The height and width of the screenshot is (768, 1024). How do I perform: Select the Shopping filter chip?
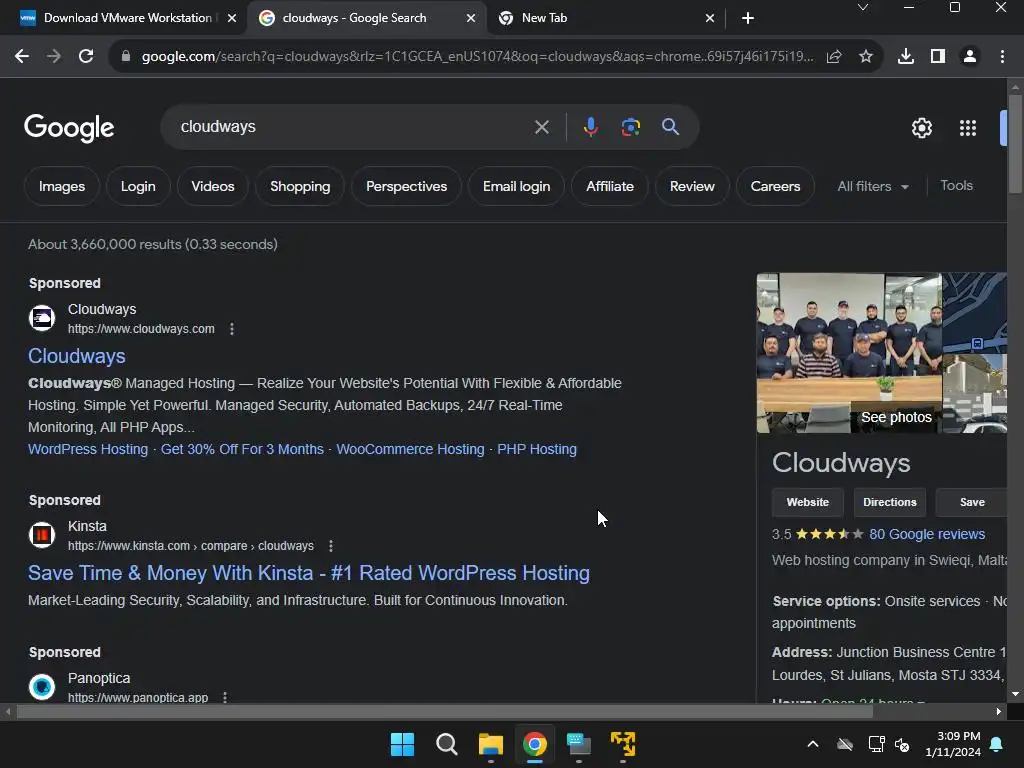coord(300,186)
